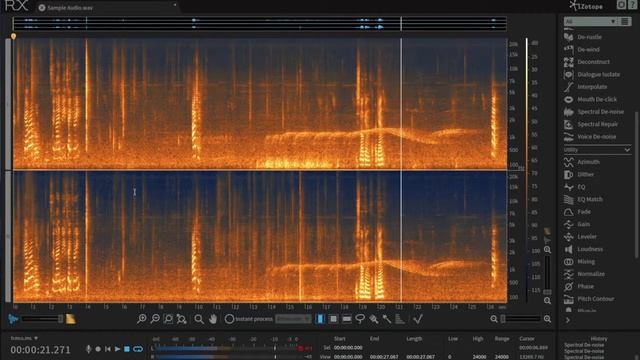The height and width of the screenshot is (360, 640).
Task: Open the Leveler module
Action: (x=581, y=237)
